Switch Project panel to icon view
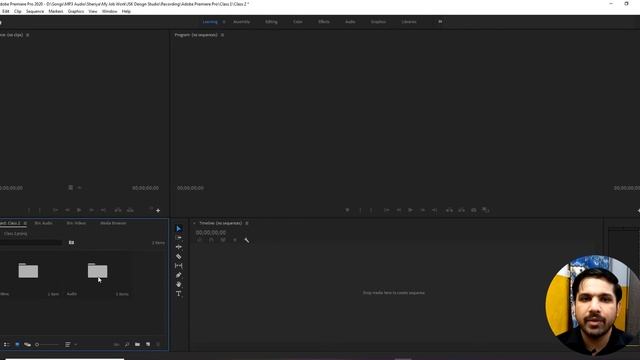640x360 pixels. pos(17,344)
